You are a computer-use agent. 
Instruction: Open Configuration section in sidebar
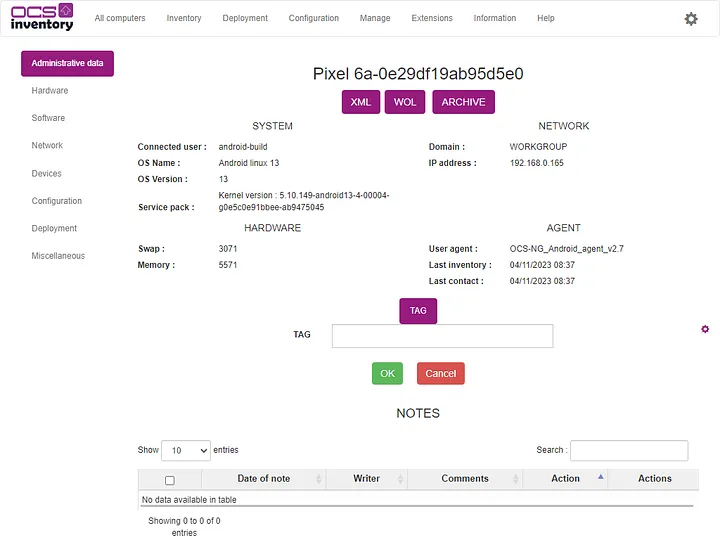click(x=56, y=201)
